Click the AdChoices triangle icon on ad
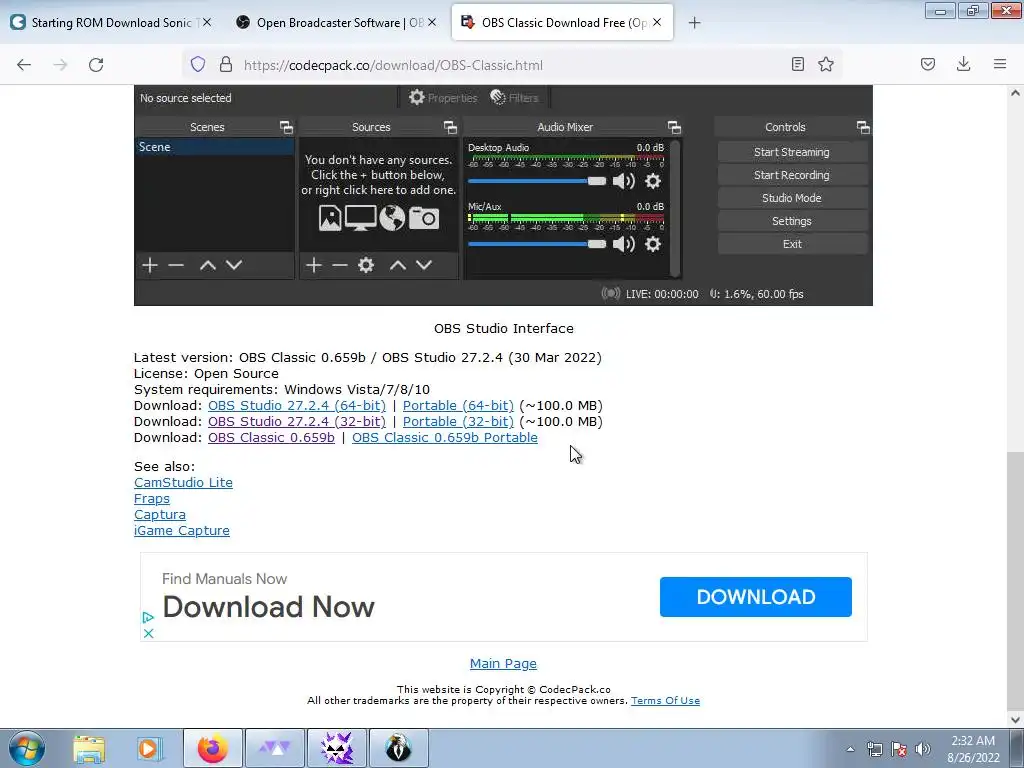The width and height of the screenshot is (1024, 768). [148, 617]
